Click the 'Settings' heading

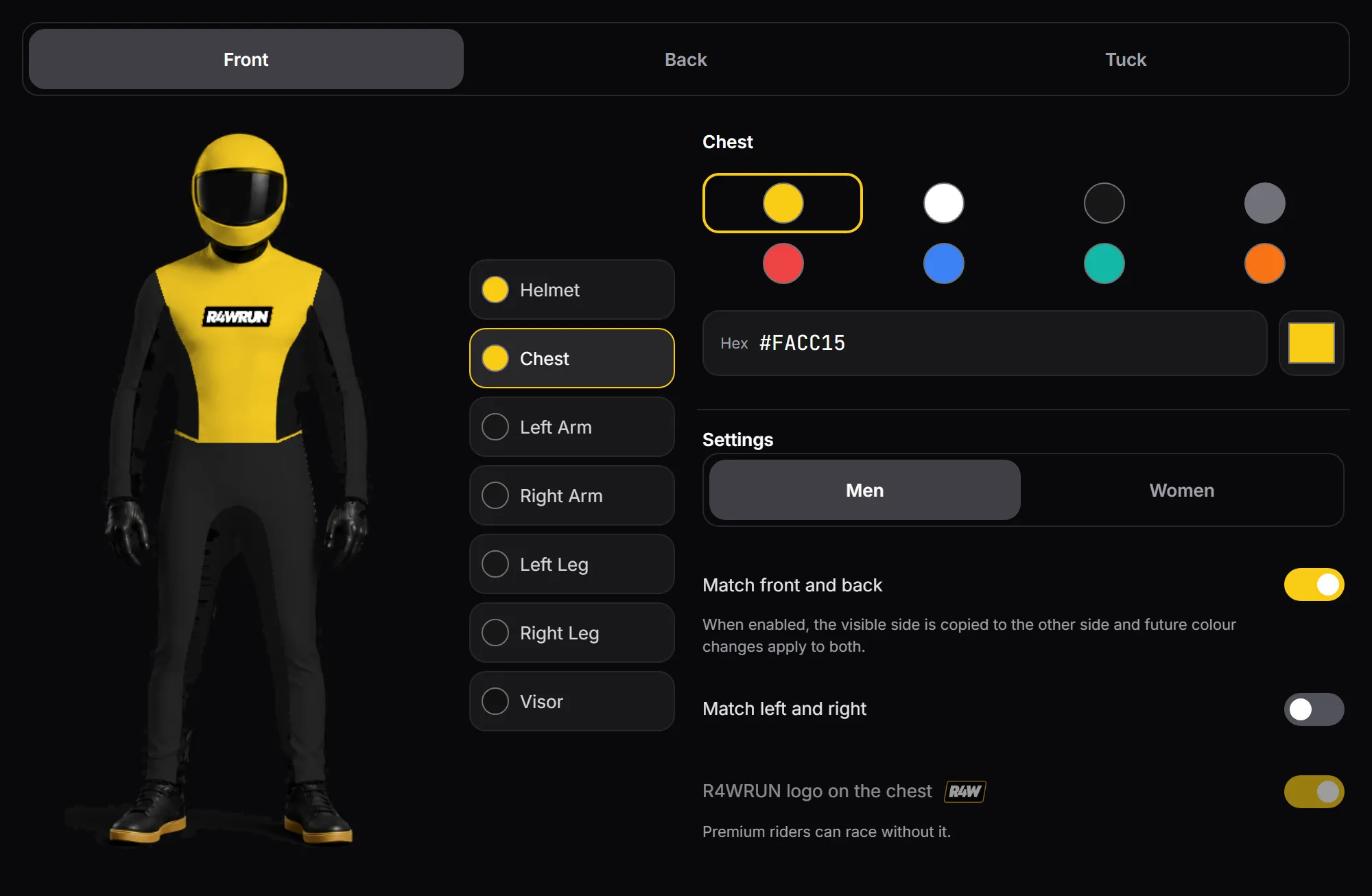pos(737,440)
